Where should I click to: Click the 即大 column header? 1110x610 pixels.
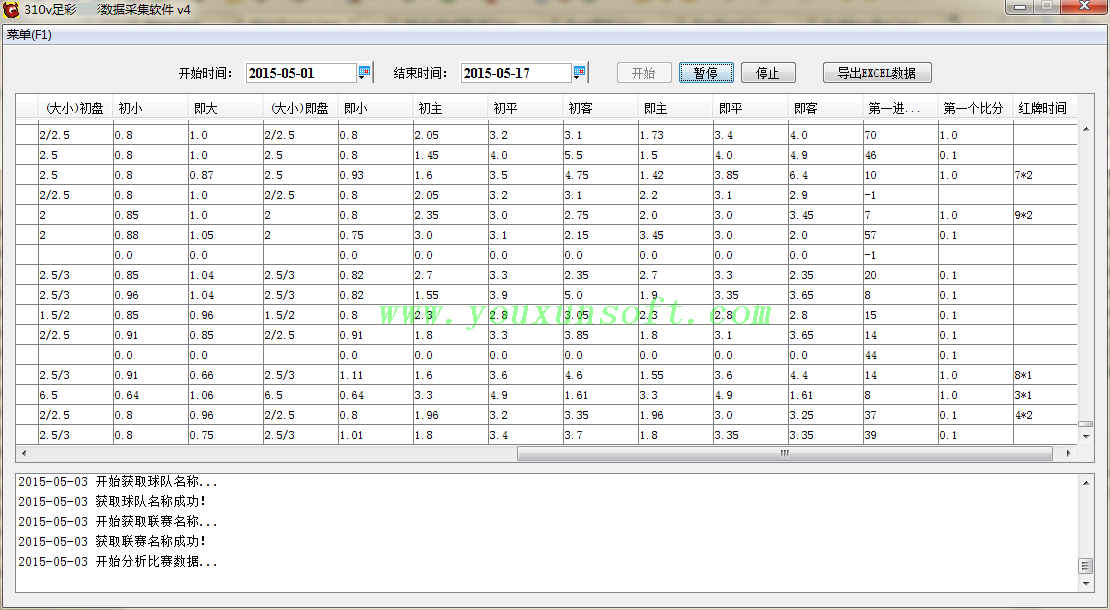tap(226, 108)
